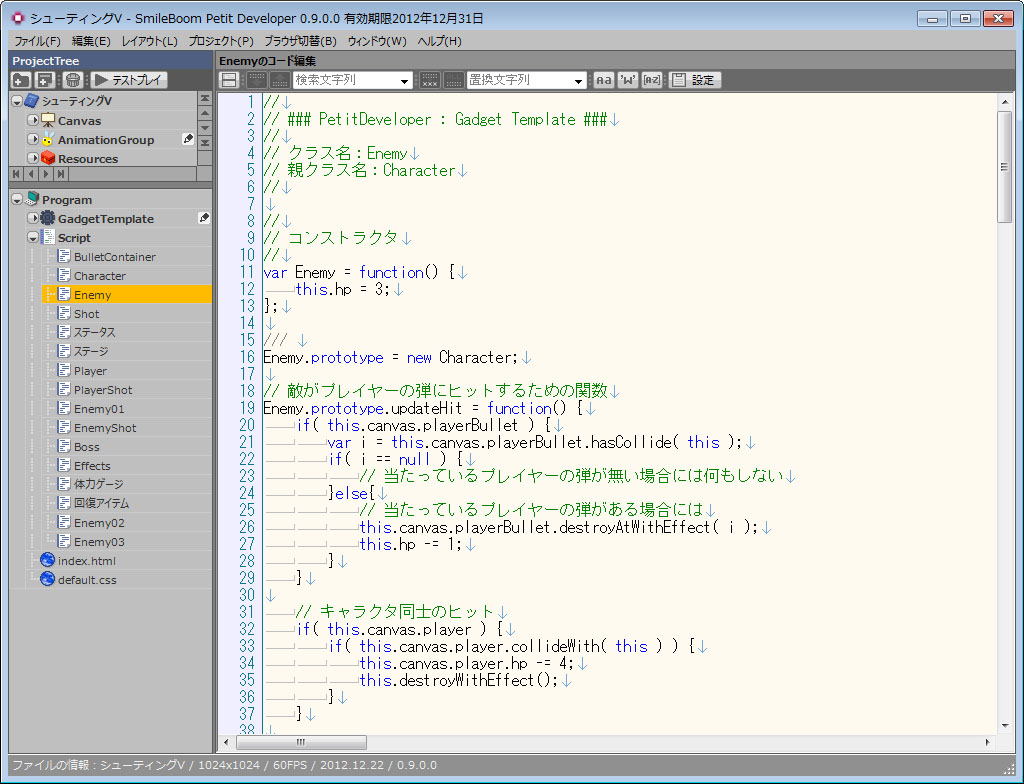Expand the Canvas tree node
This screenshot has width=1024, height=784.
pos(33,120)
